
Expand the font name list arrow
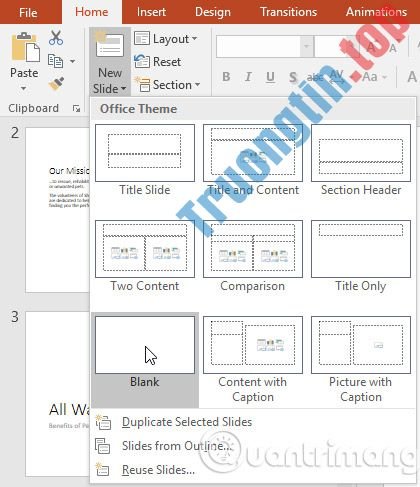pos(306,46)
